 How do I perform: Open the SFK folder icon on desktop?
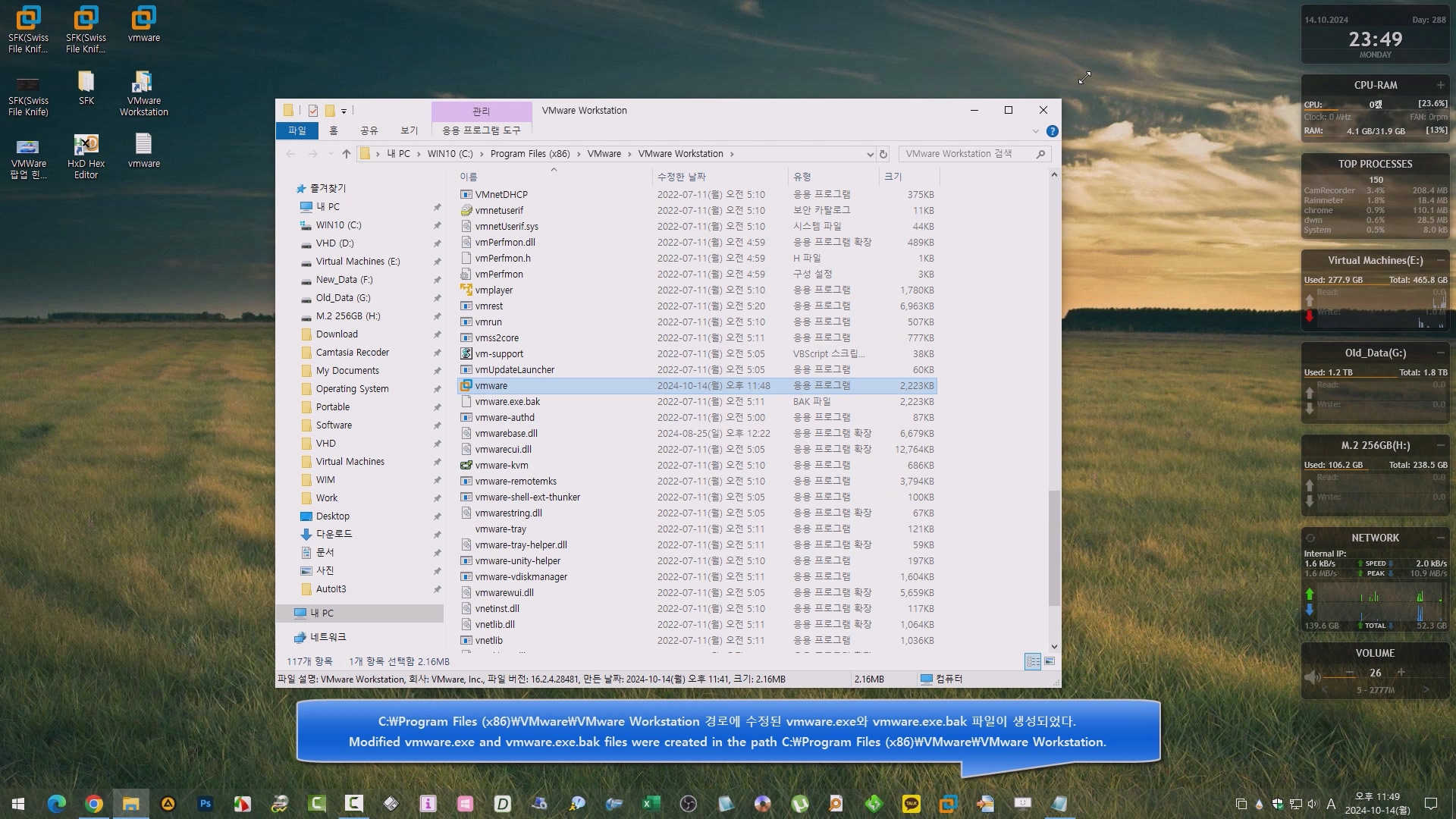pos(86,87)
